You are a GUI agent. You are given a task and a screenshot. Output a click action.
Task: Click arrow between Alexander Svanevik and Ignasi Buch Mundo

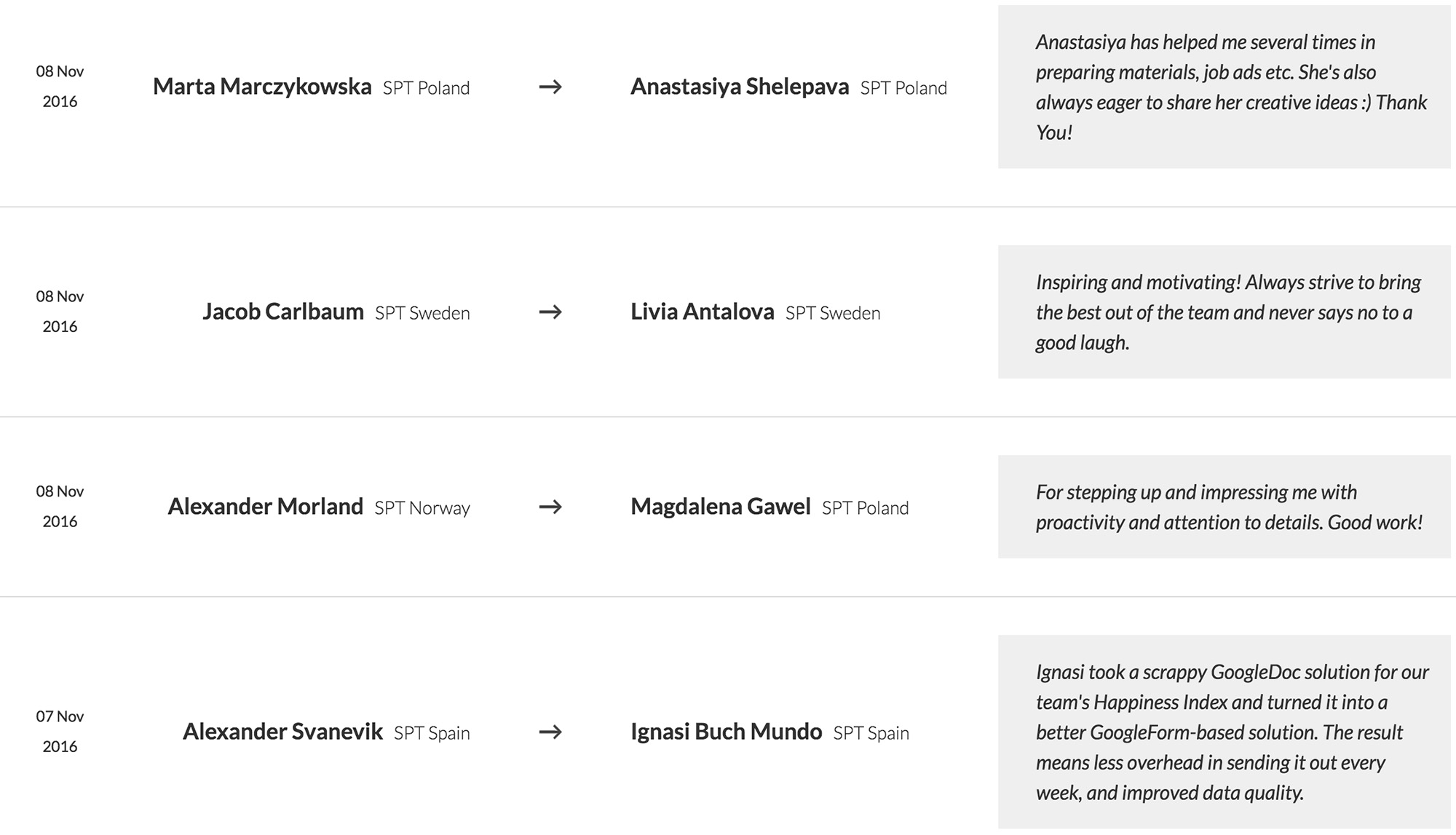pos(550,732)
